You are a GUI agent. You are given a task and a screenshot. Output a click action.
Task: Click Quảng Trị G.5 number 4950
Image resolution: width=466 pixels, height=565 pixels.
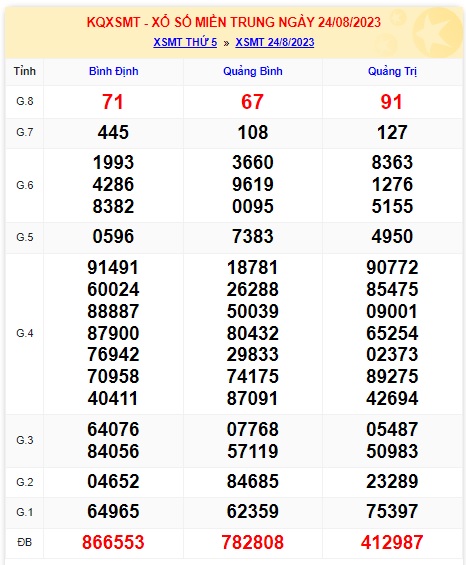392,236
